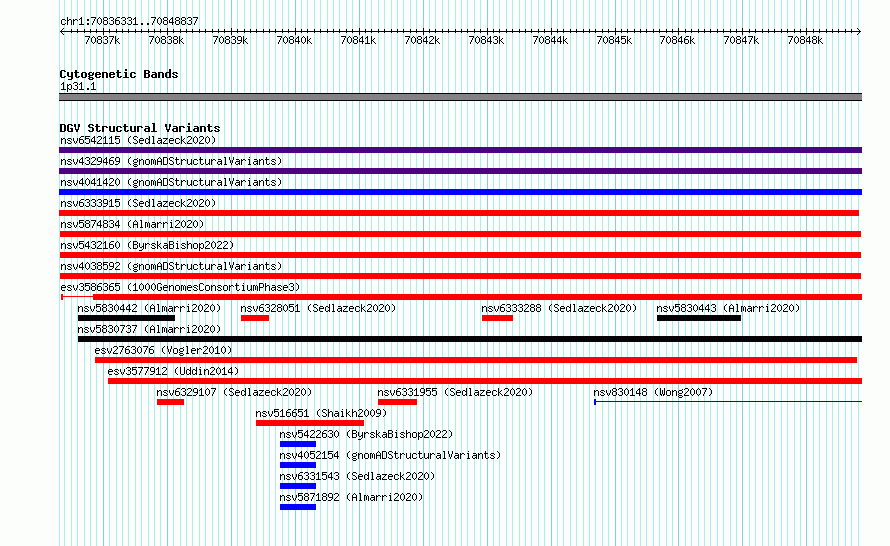890x546 pixels.
Task: Open the nsv6333288 (Sedlazeck2020) label
Action: tap(559, 308)
